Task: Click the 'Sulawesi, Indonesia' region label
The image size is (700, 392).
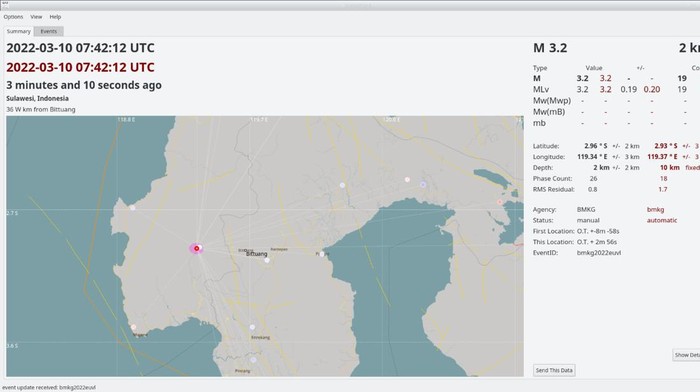Action: coord(38,99)
